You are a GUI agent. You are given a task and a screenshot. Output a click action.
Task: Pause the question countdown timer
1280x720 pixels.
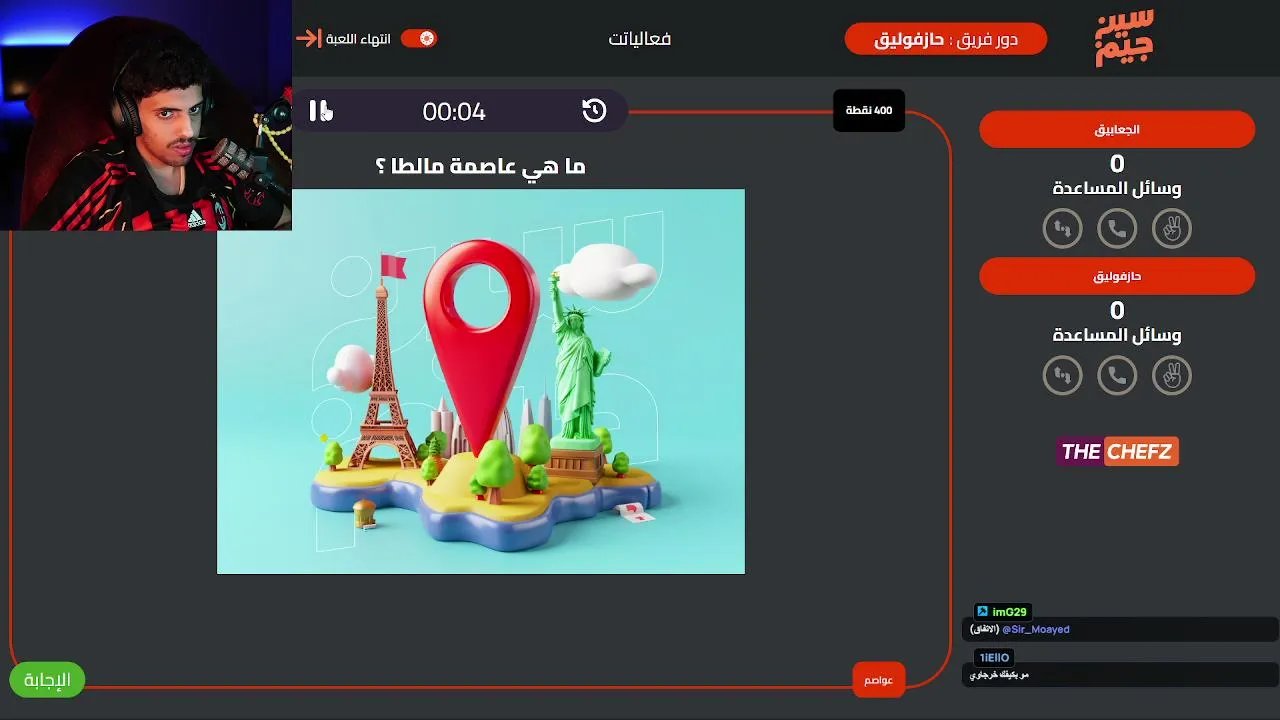click(x=319, y=111)
